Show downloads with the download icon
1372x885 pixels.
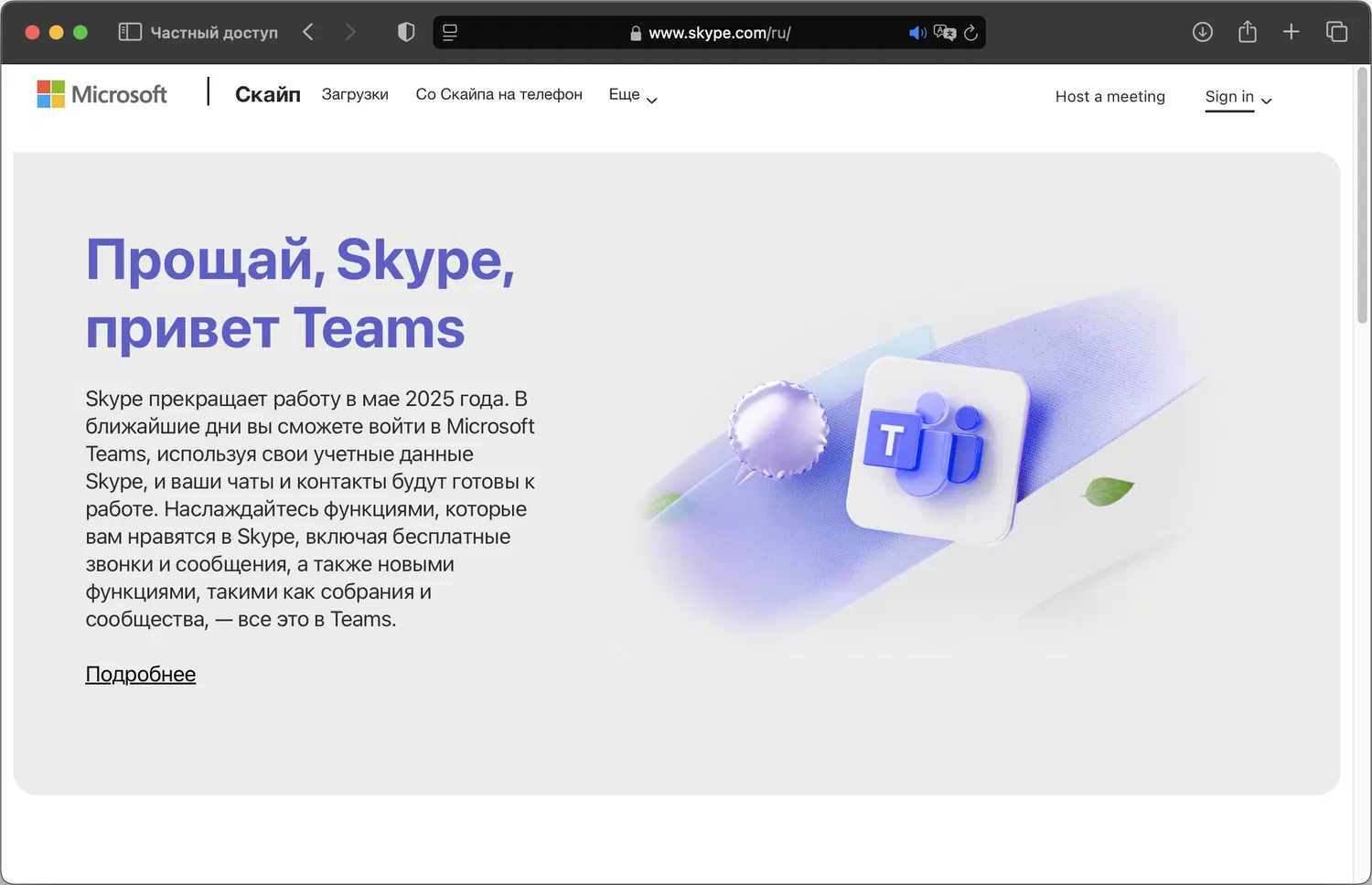coord(1203,32)
